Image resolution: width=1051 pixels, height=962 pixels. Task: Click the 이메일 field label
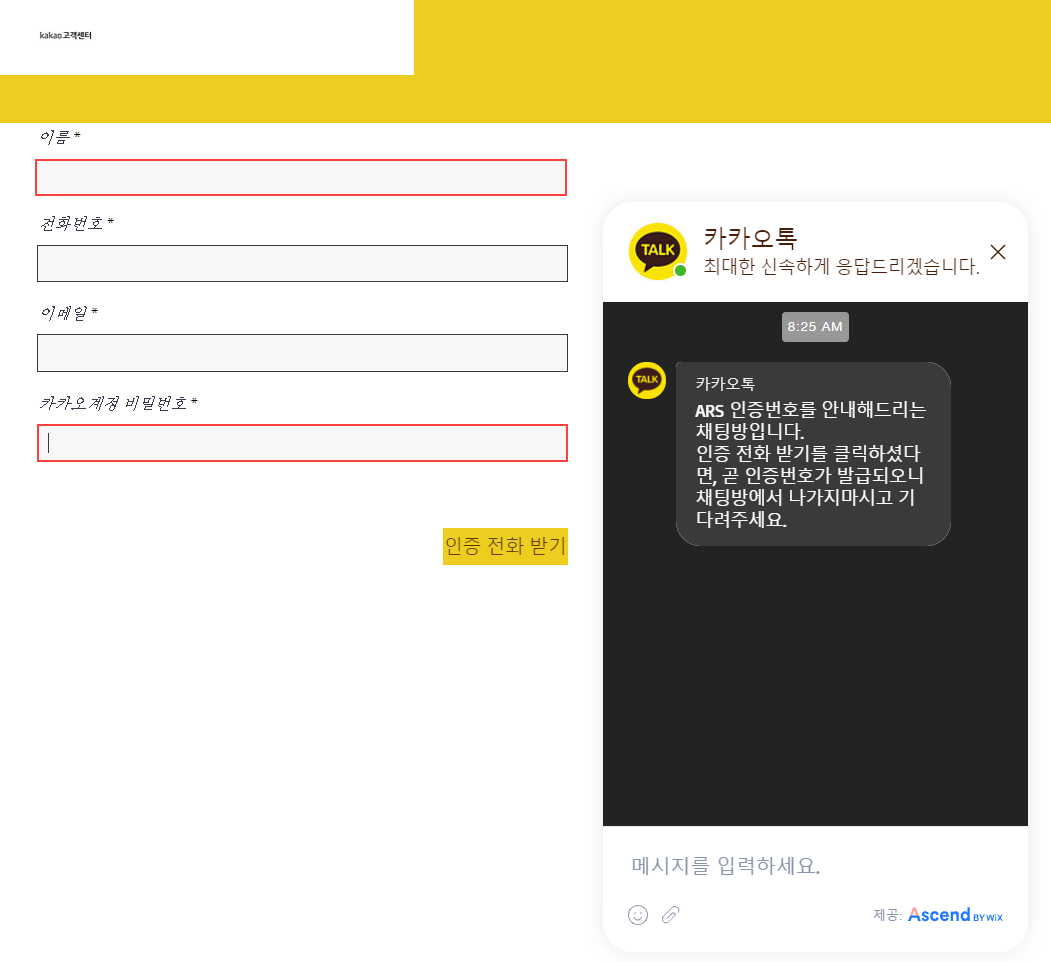(69, 312)
